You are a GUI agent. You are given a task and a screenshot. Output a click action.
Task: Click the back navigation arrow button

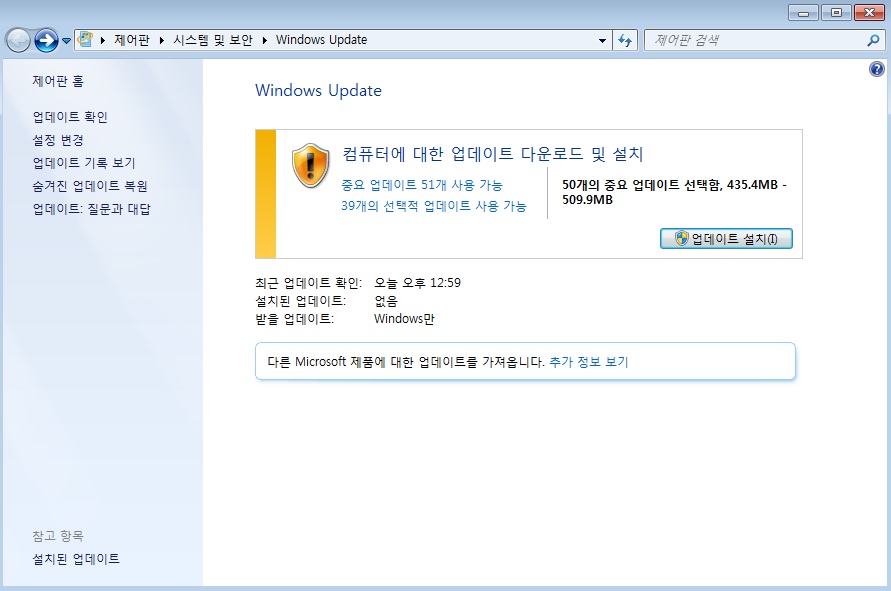coord(18,40)
